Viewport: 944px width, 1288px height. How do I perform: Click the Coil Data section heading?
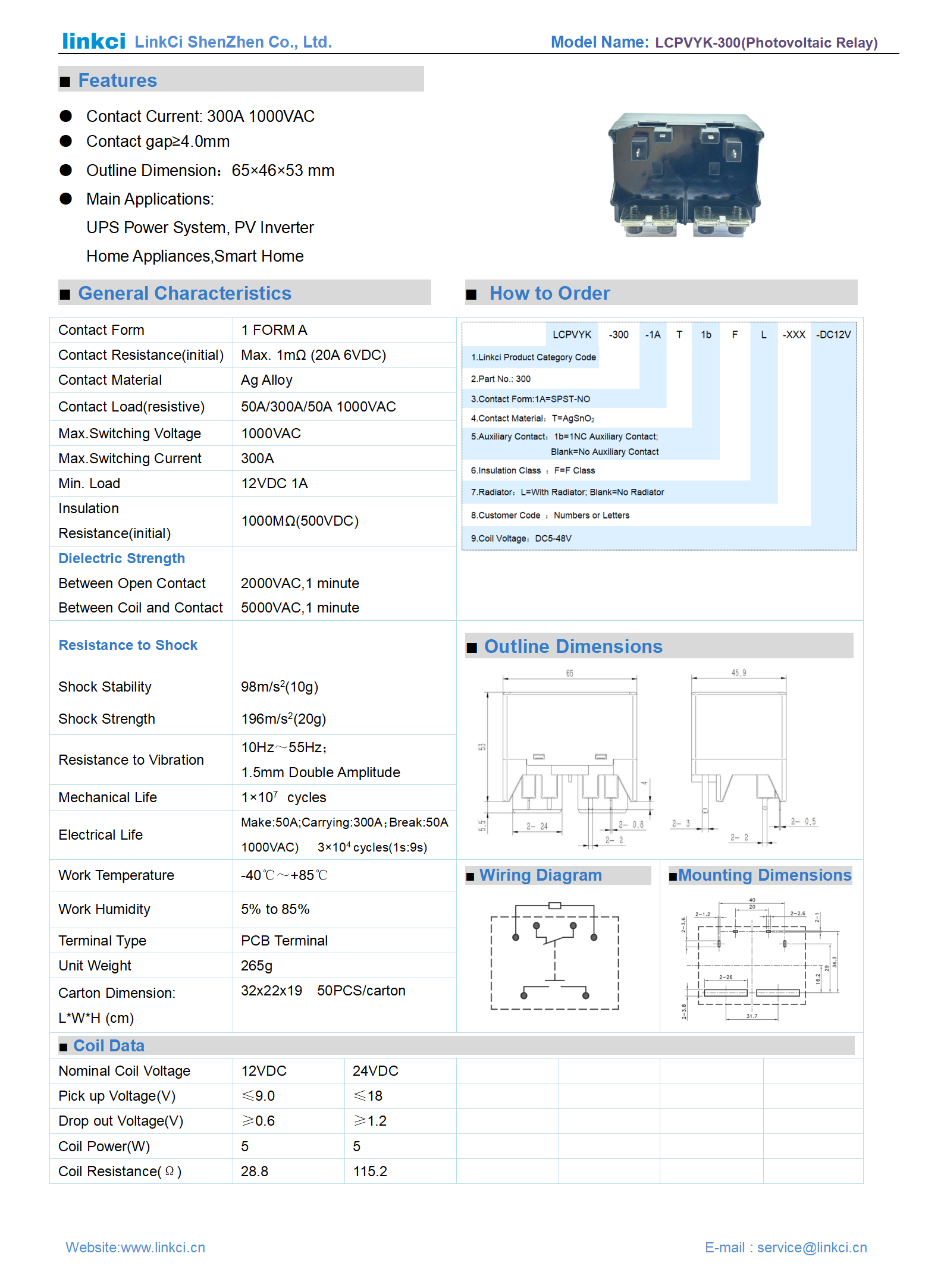click(108, 1045)
